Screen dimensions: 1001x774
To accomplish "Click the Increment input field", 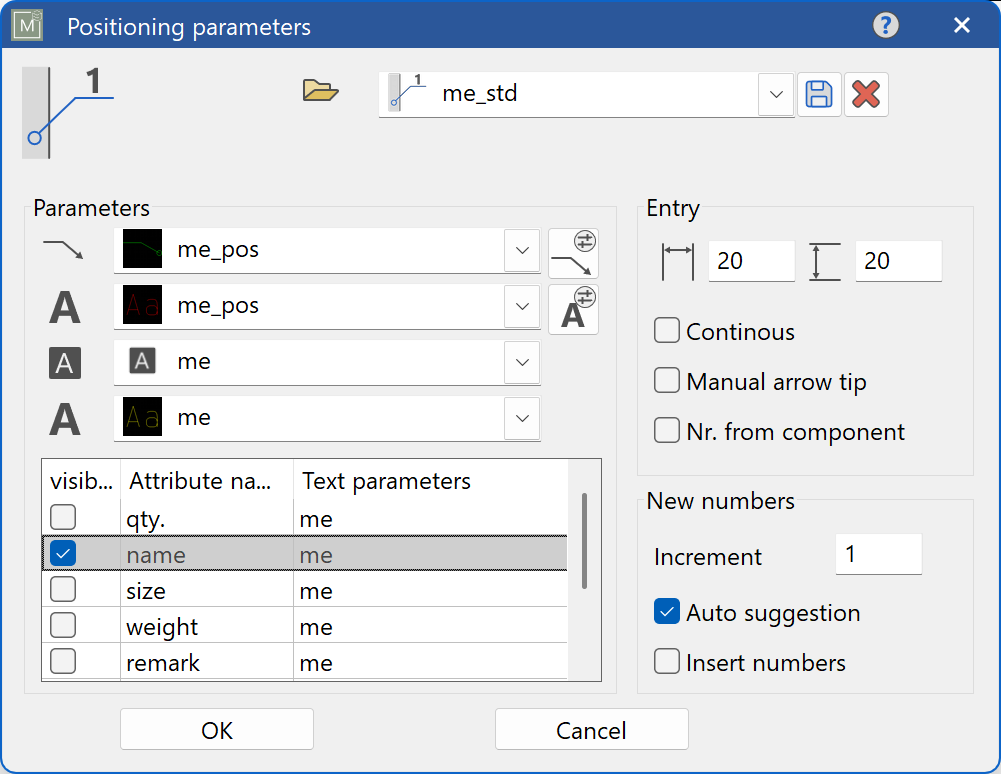I will pyautogui.click(x=878, y=554).
